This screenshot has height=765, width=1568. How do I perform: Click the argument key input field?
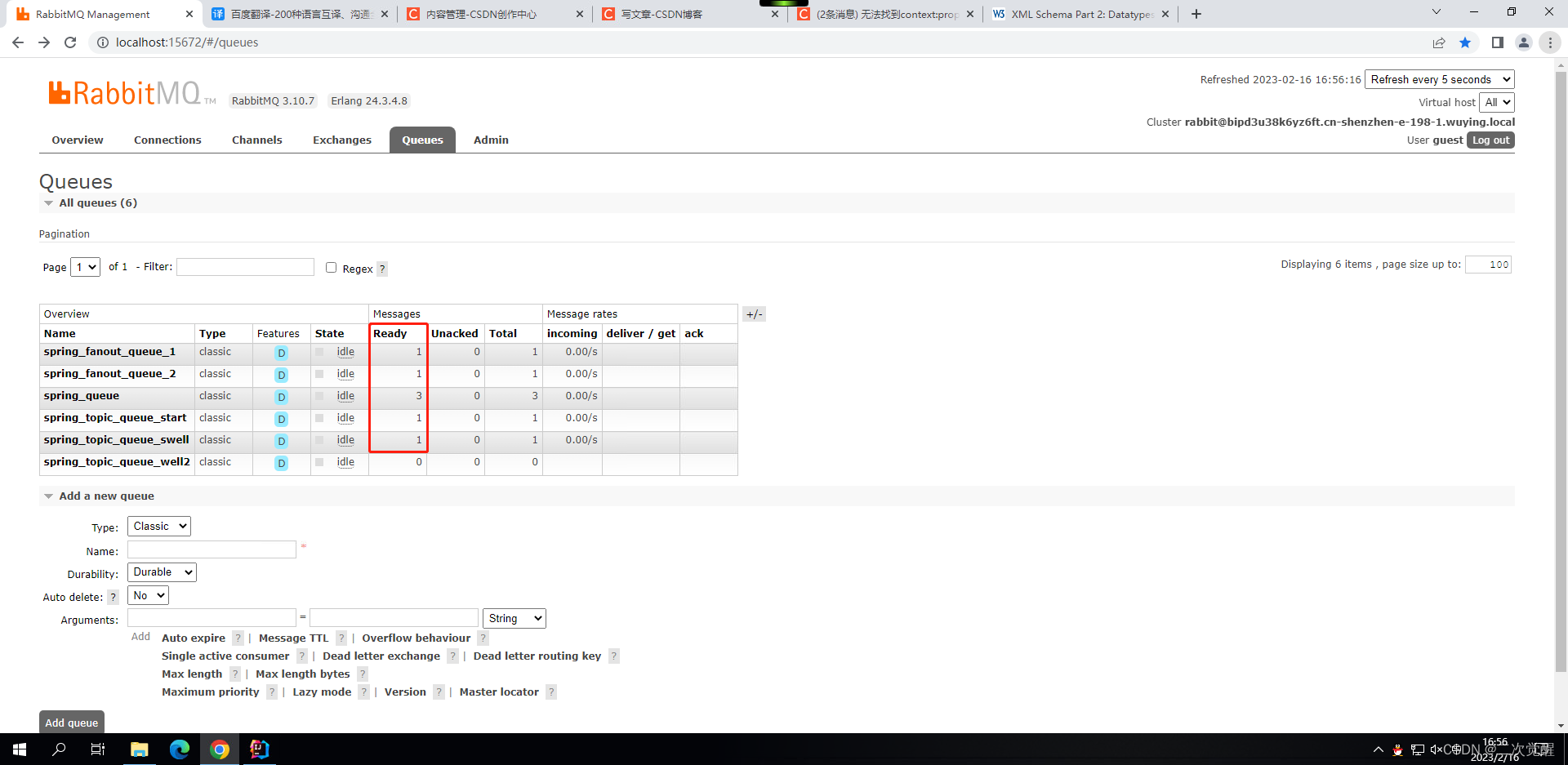pos(212,617)
